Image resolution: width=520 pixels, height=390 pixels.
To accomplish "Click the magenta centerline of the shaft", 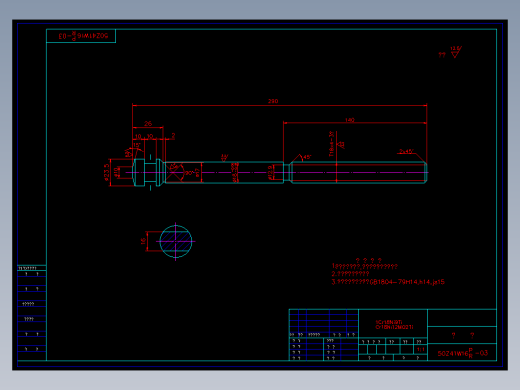I will 277,172.
